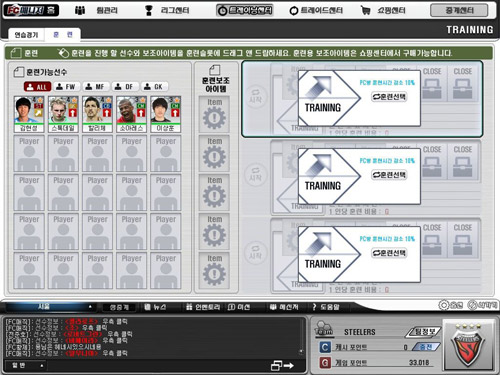The width and height of the screenshot is (500, 375).
Task: Expand the chat type dropdown
Action: tap(25, 365)
